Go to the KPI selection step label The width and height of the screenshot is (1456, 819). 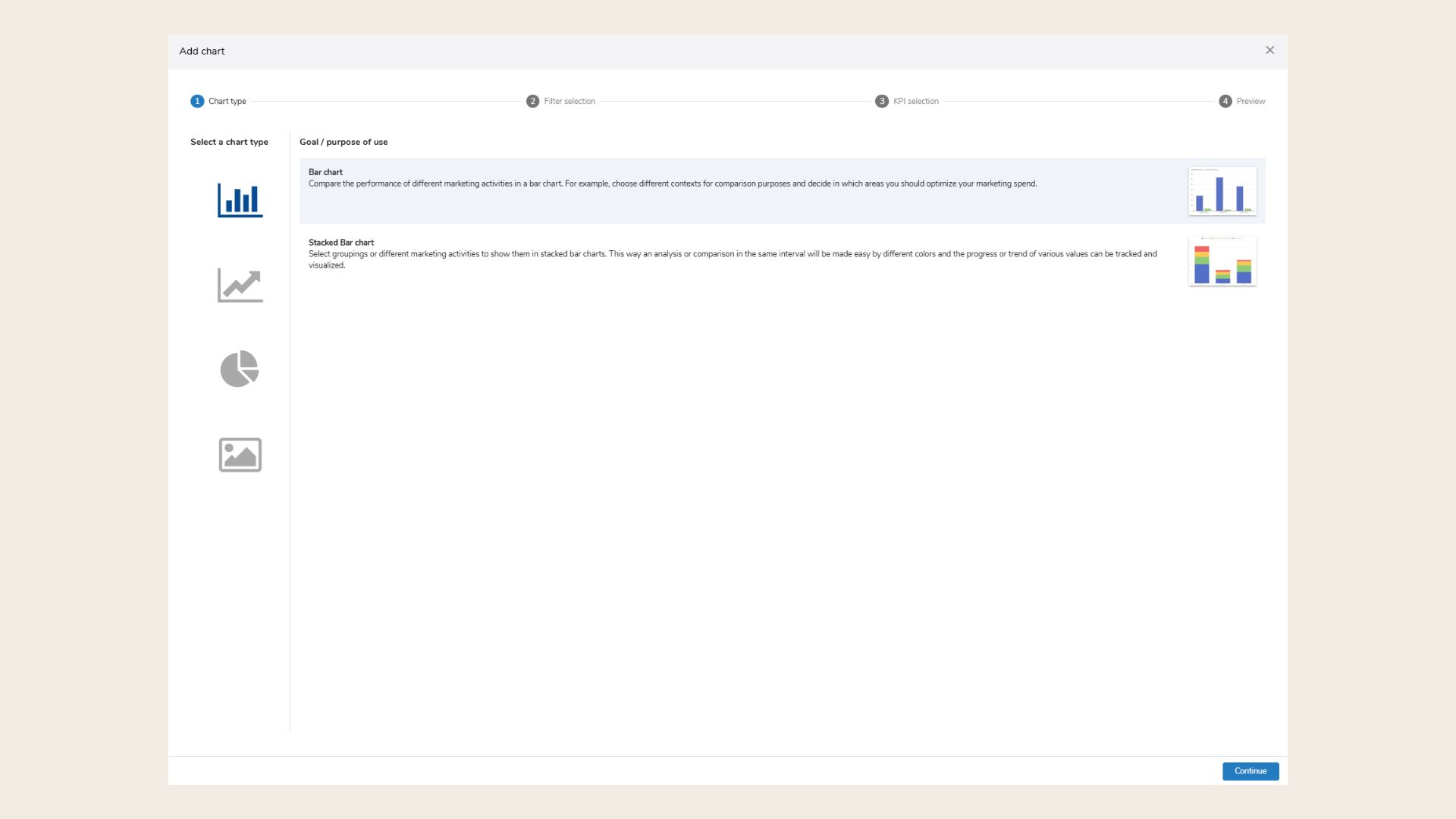coord(915,101)
